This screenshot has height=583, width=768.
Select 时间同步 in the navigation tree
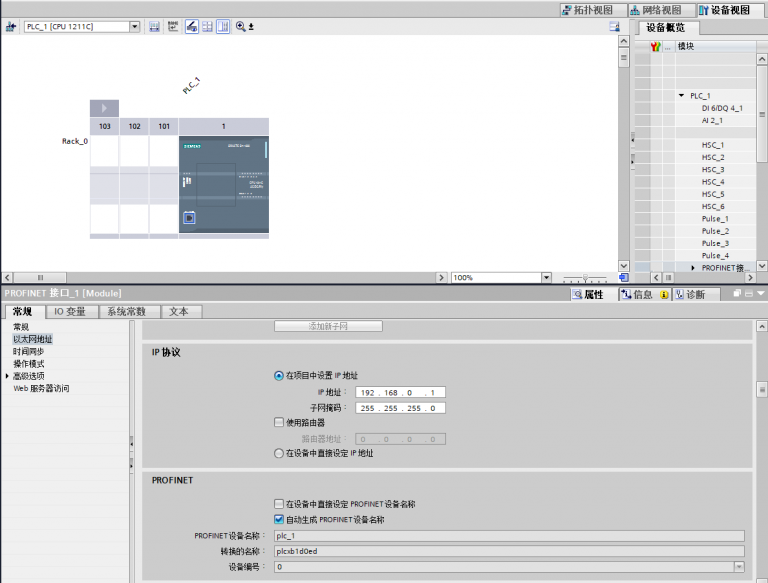click(x=28, y=351)
